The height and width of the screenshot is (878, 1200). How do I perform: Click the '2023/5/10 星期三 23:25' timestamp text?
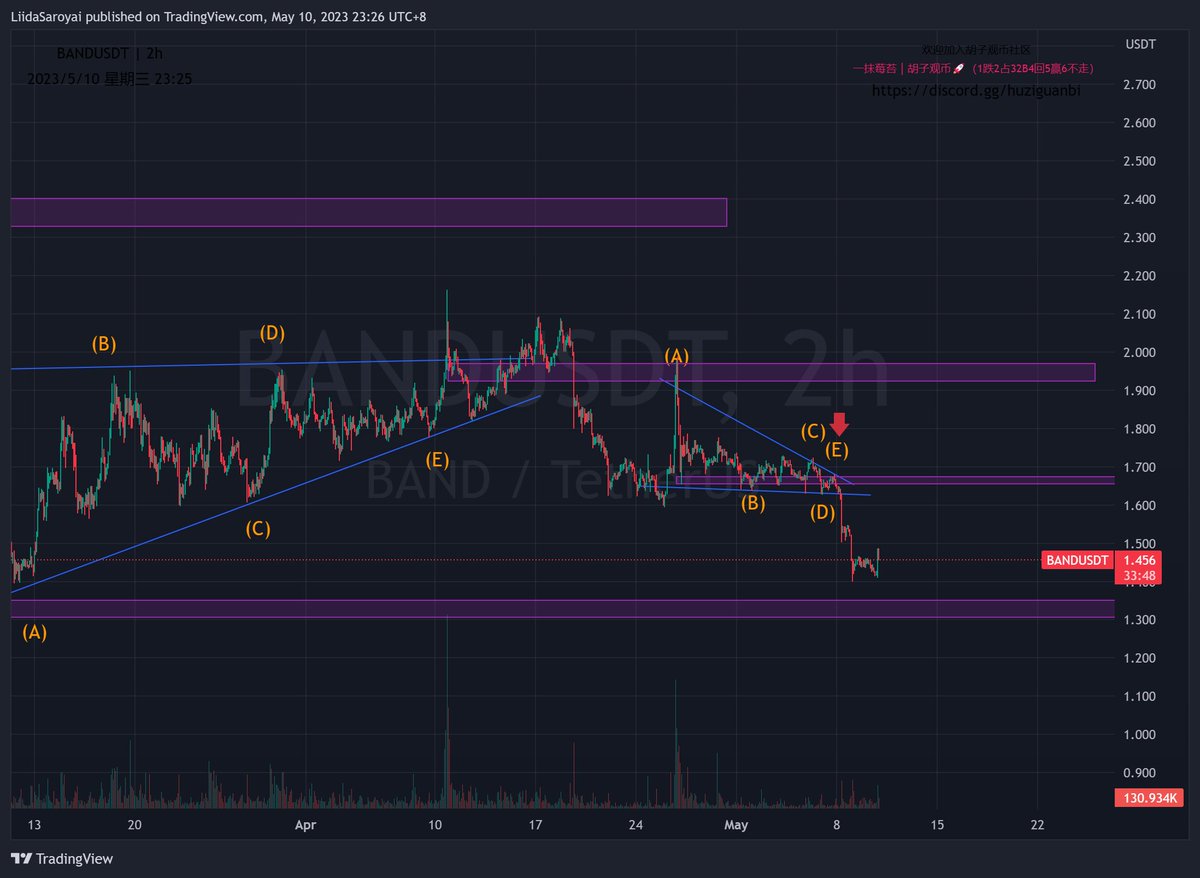(x=110, y=77)
